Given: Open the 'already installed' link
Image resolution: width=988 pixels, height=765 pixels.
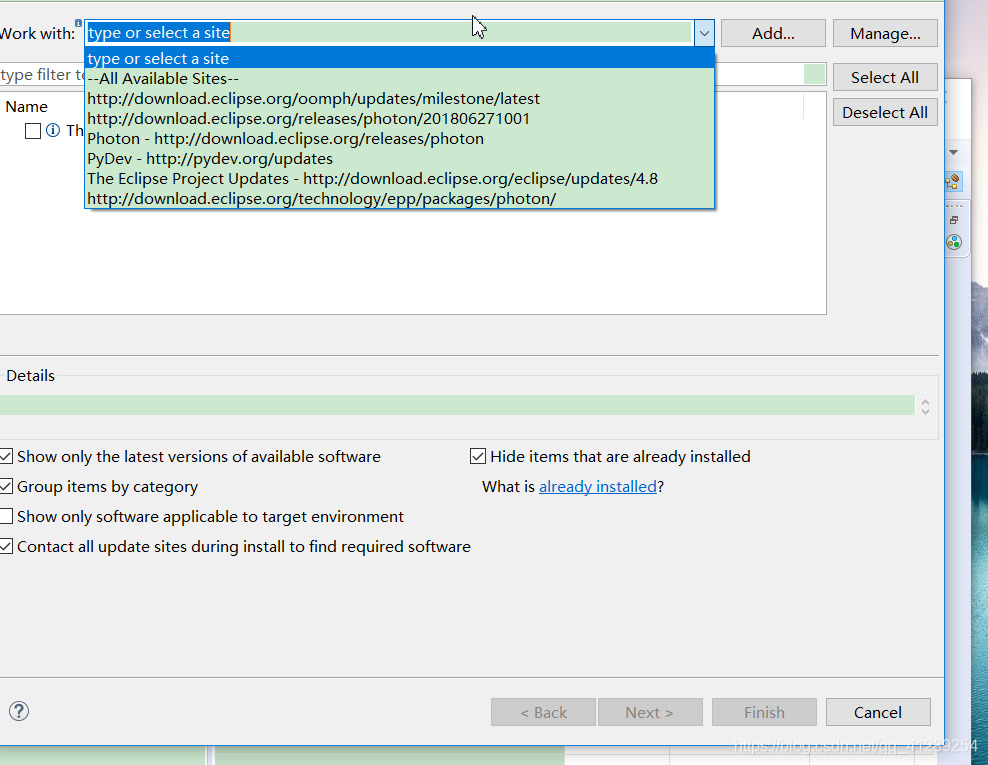Looking at the screenshot, I should point(597,486).
